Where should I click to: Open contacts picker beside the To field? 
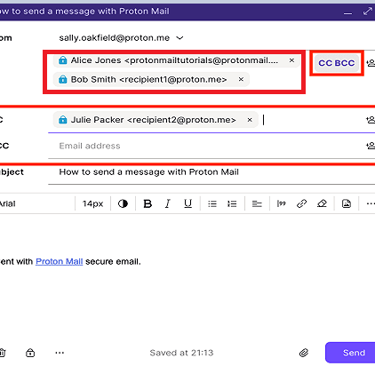[371, 63]
